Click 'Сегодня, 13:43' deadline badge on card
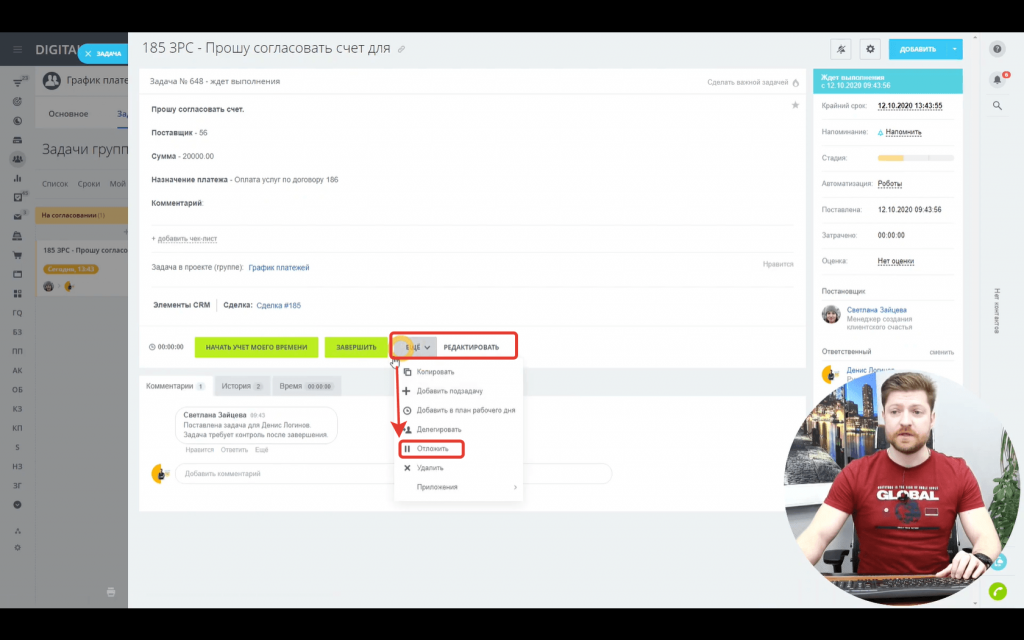Screen dimensions: 1024x640 pos(71,269)
